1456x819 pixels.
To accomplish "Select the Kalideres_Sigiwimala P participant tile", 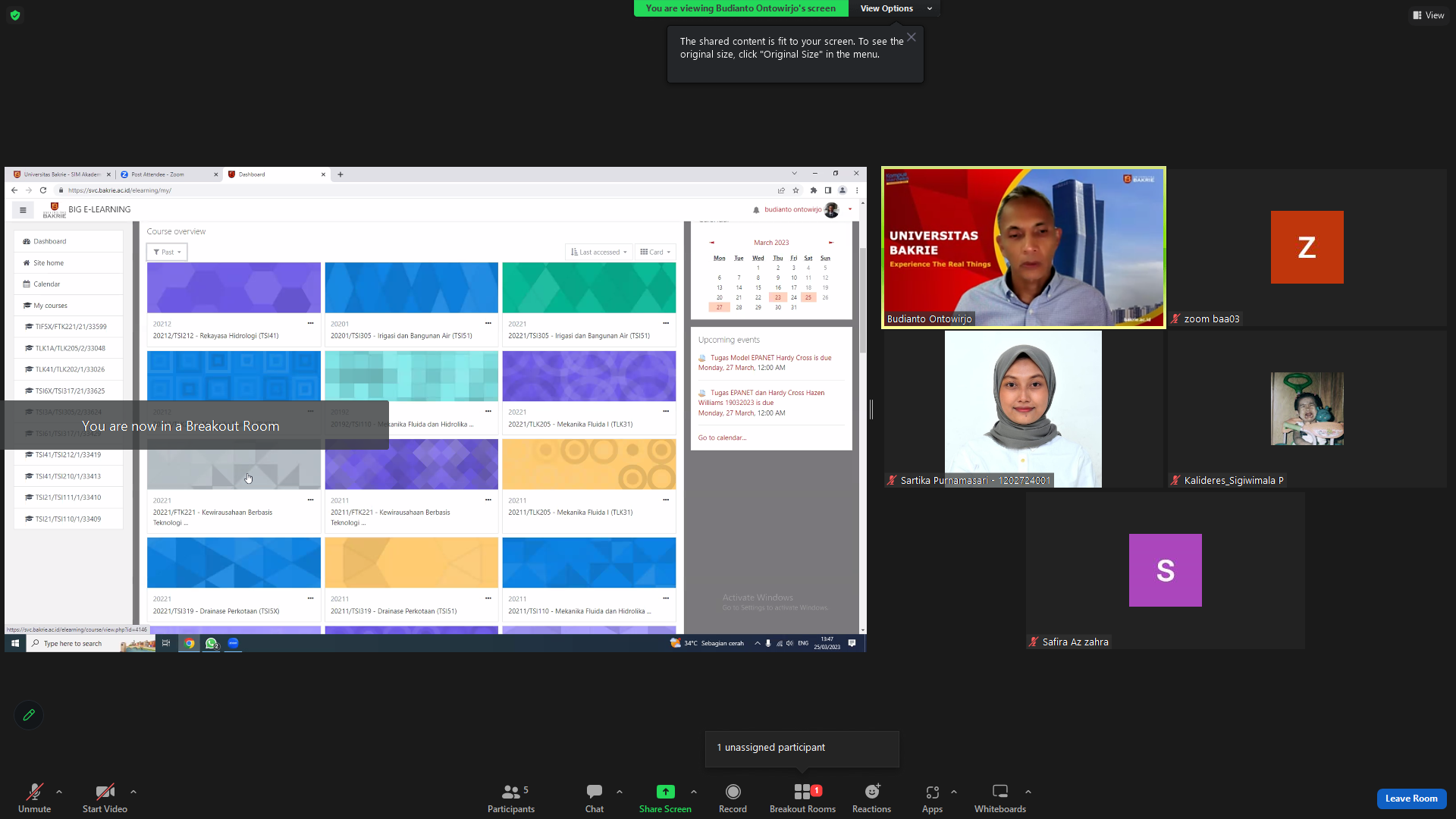I will [1307, 409].
